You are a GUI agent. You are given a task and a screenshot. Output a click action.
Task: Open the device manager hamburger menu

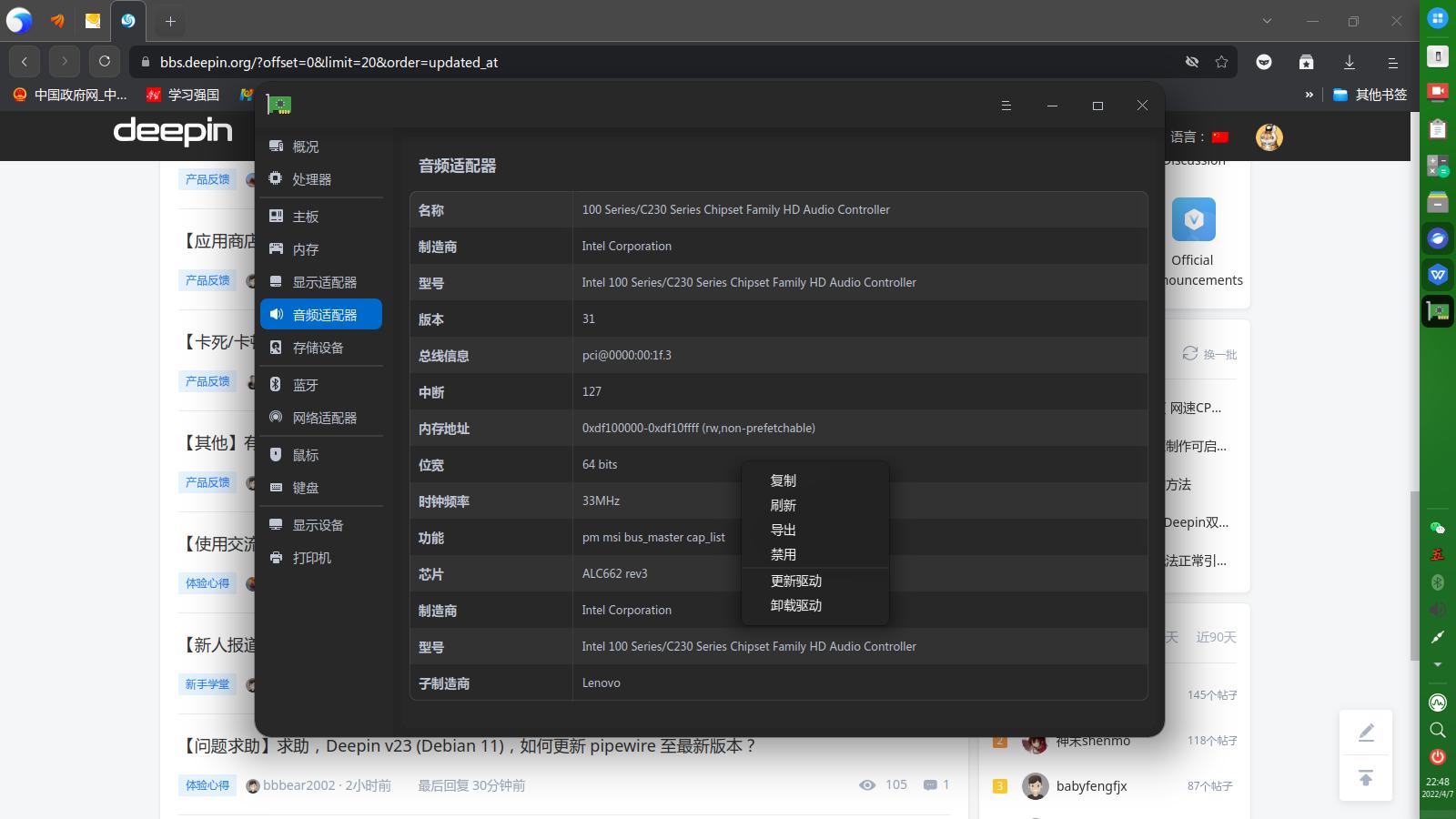(1006, 106)
